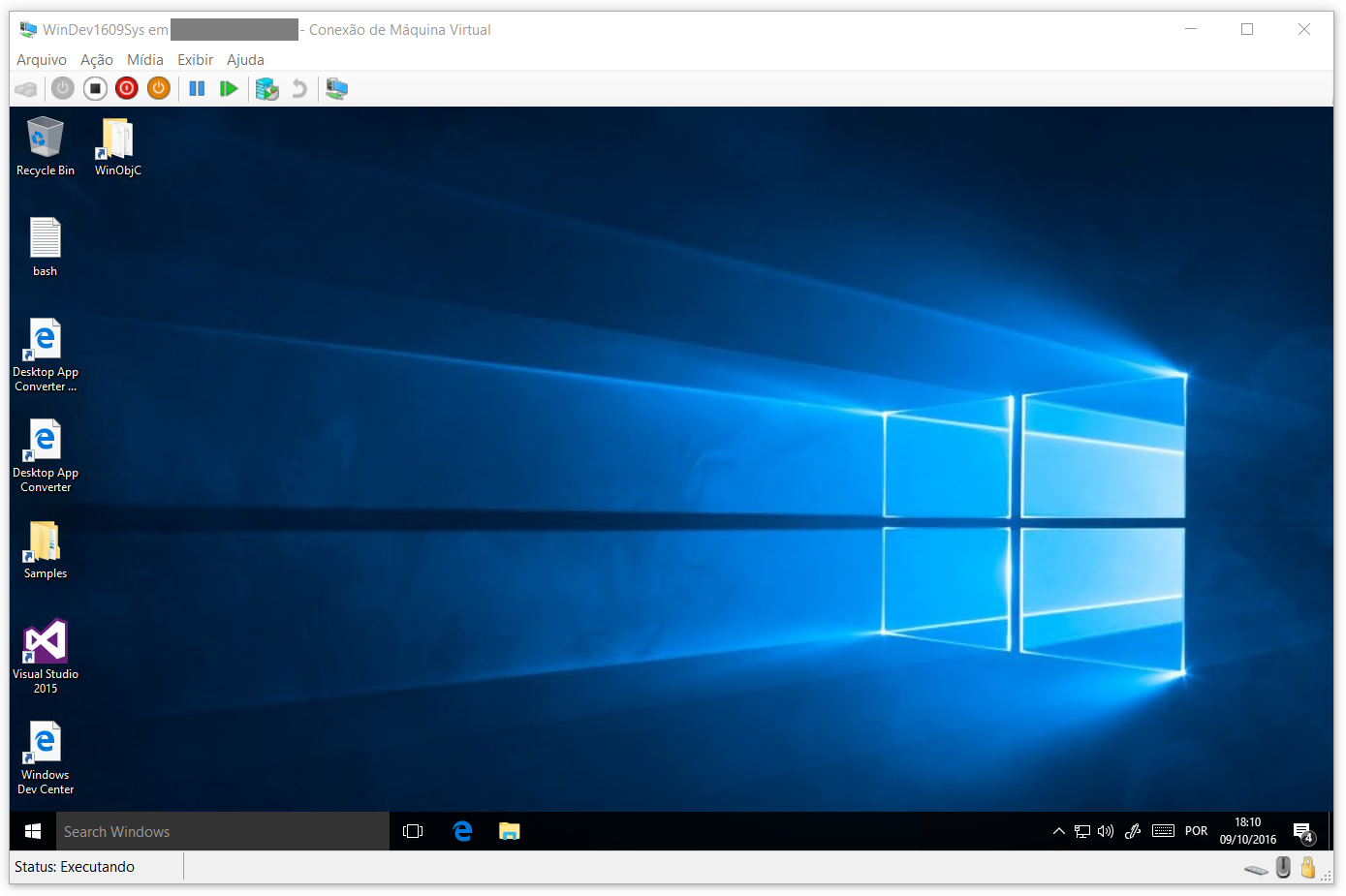1346x896 pixels.
Task: Open File Explorer from the taskbar
Action: 510,831
